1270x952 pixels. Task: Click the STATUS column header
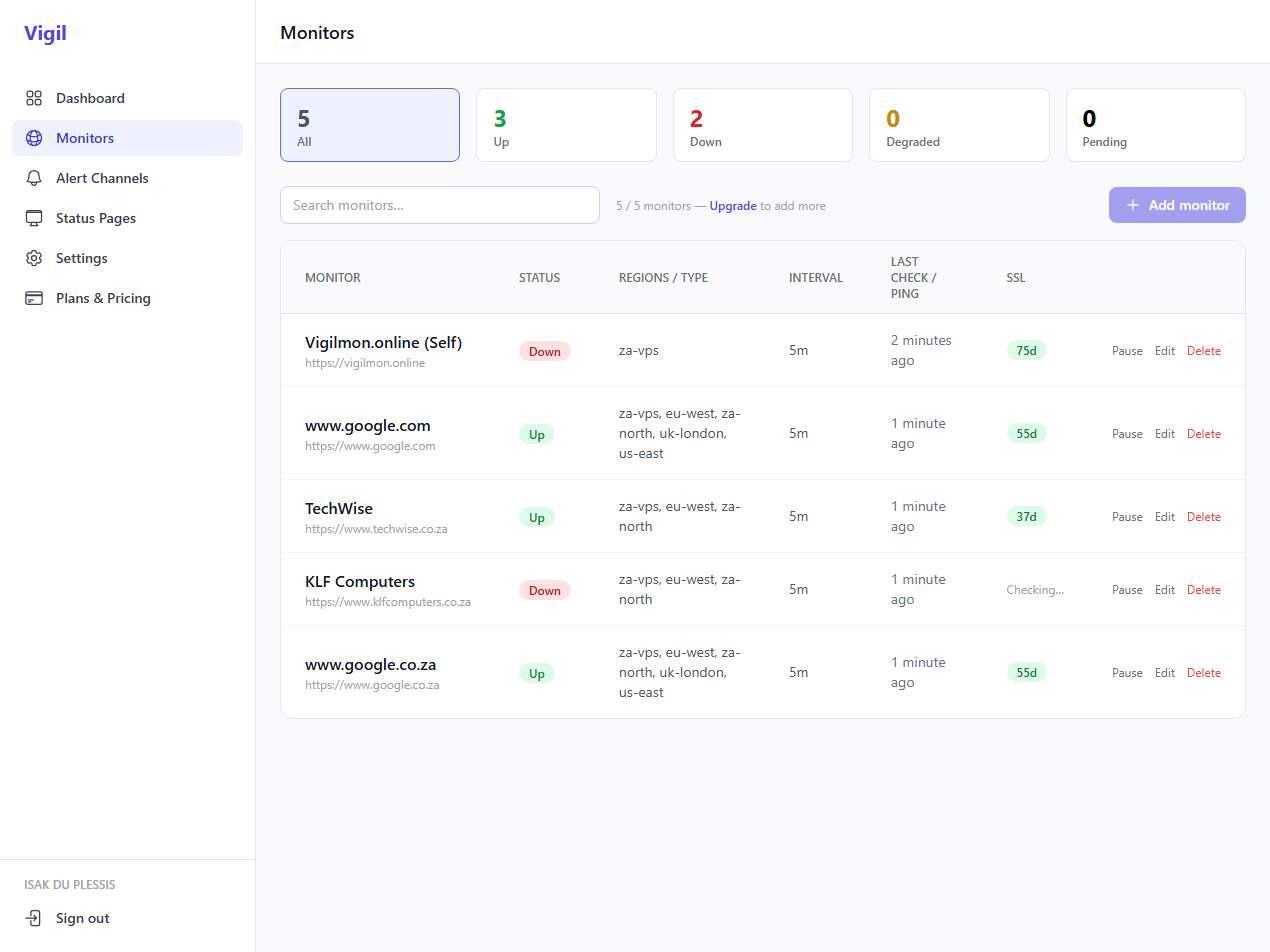click(540, 278)
